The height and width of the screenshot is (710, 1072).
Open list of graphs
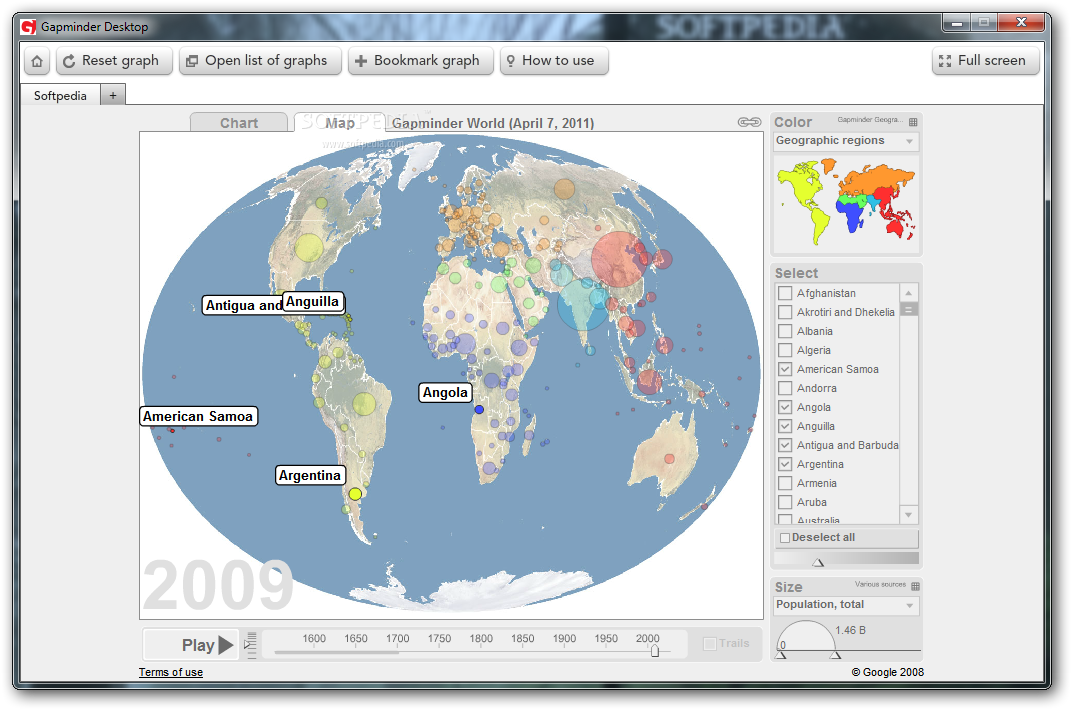point(260,61)
